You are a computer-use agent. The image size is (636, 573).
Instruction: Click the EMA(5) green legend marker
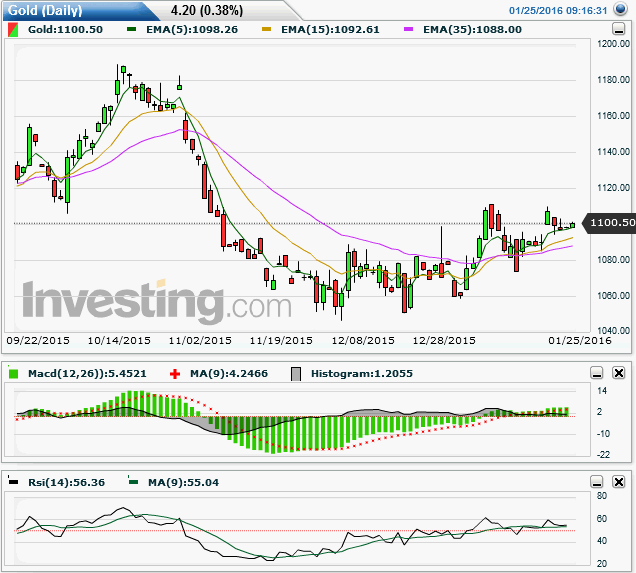131,29
